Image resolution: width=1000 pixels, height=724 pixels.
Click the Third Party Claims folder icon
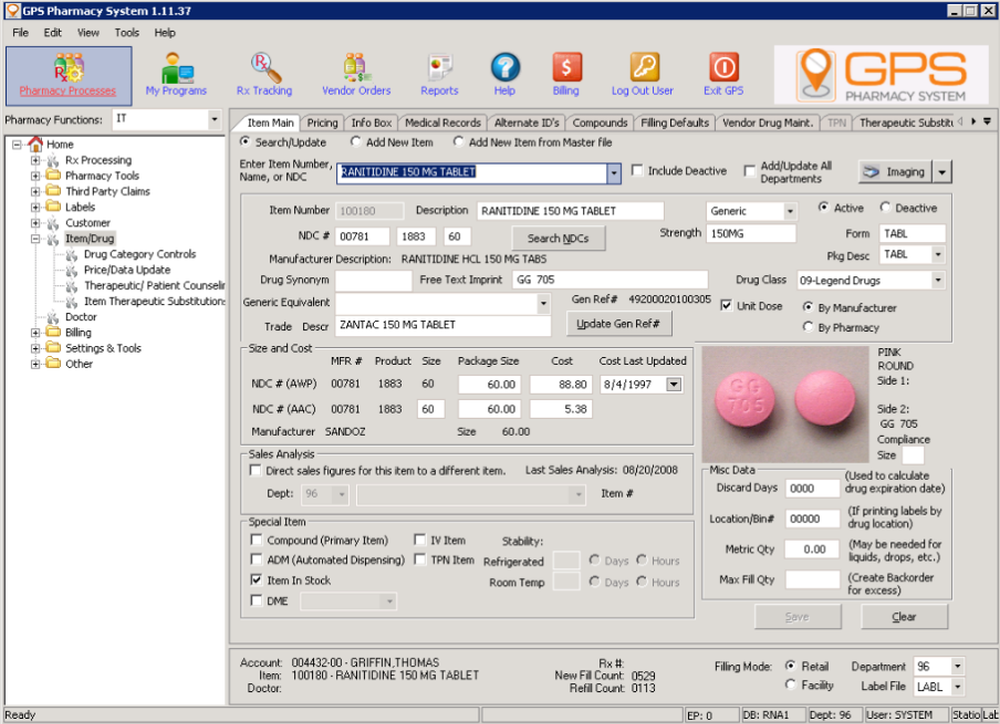pos(54,191)
